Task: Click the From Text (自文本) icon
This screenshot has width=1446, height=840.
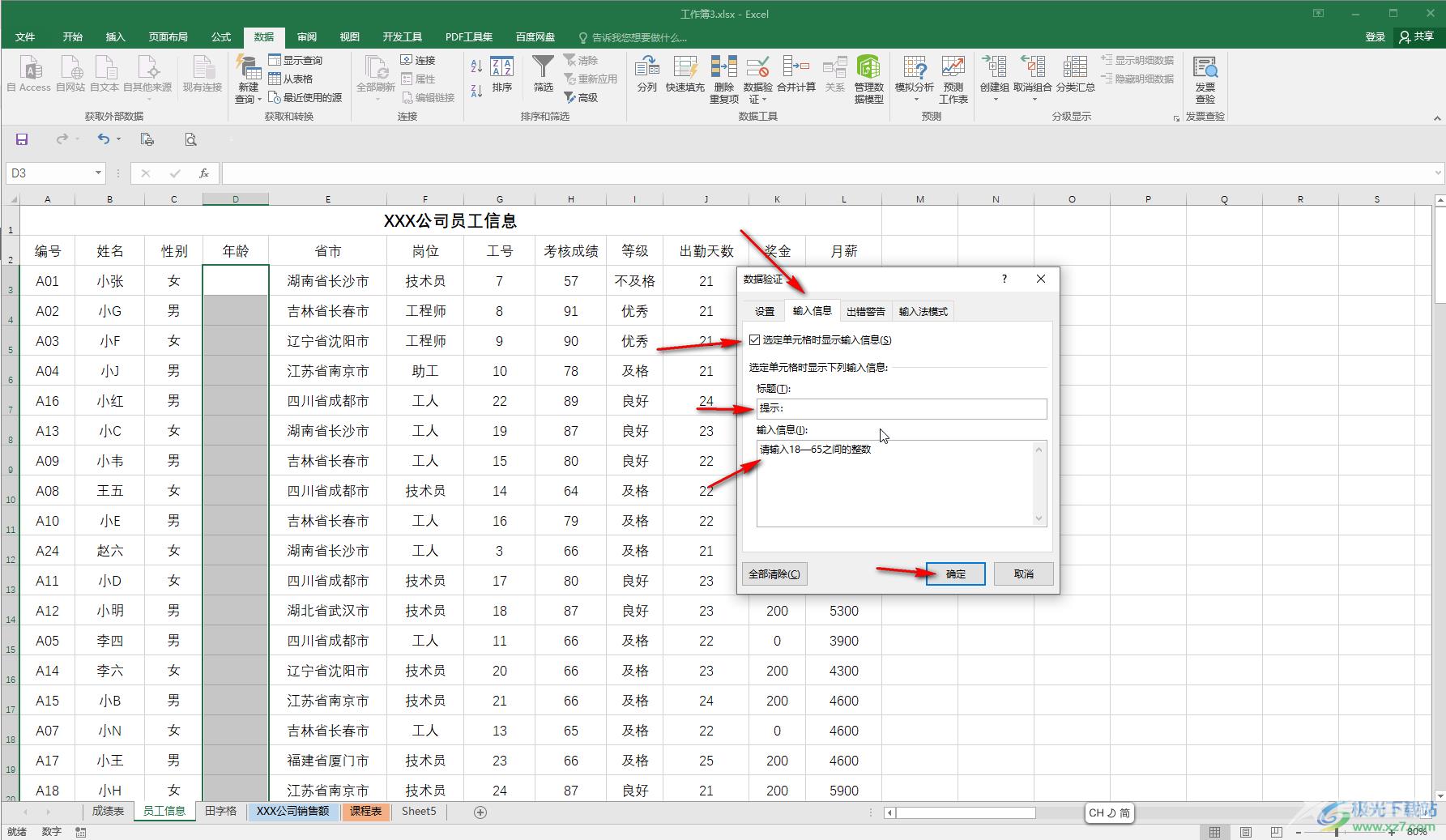Action: [x=105, y=74]
